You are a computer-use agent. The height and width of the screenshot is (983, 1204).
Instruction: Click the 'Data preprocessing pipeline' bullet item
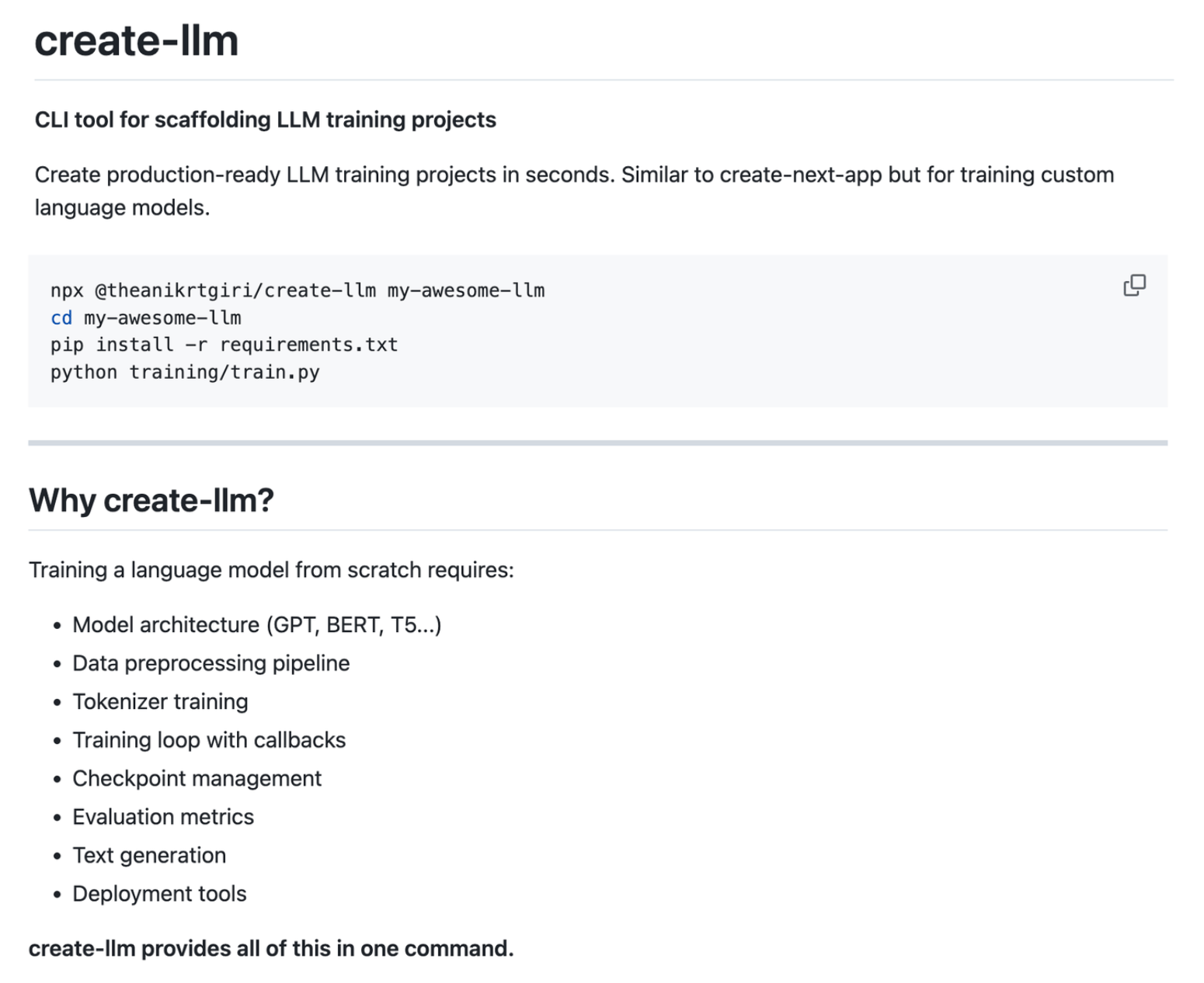(x=211, y=663)
